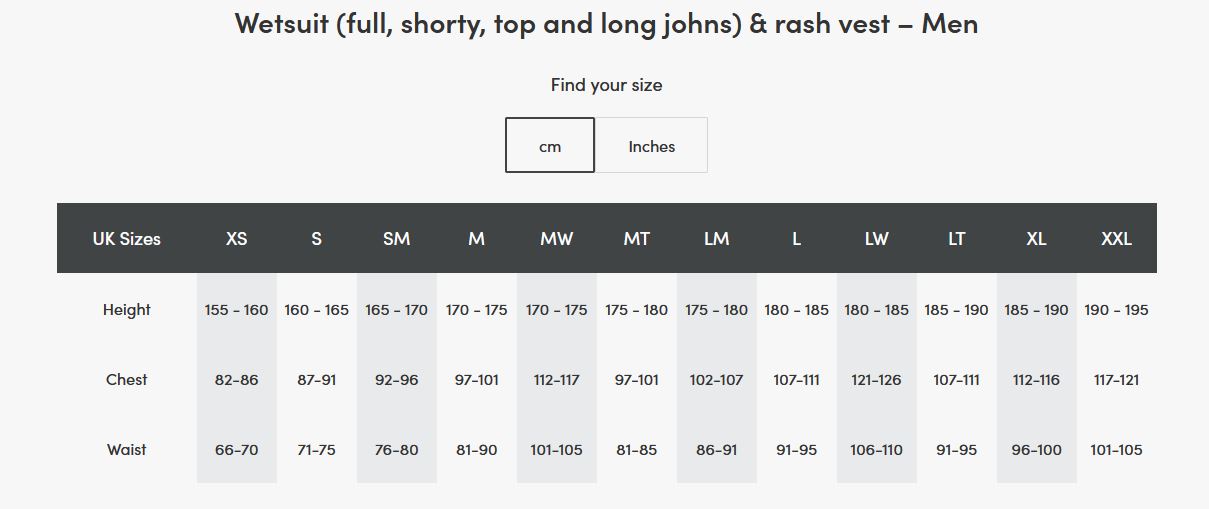Click the Height row label
Image resolution: width=1209 pixels, height=509 pixels.
coord(126,310)
